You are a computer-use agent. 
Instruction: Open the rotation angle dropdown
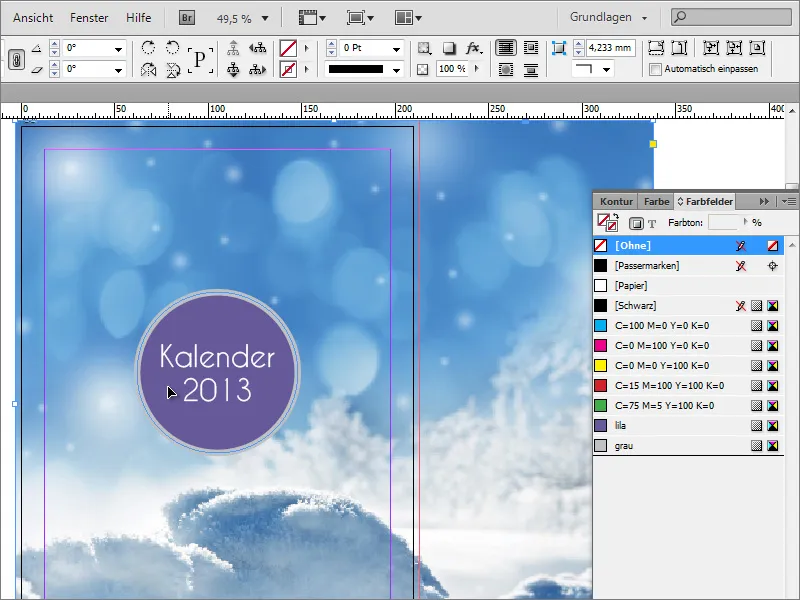[x=118, y=49]
